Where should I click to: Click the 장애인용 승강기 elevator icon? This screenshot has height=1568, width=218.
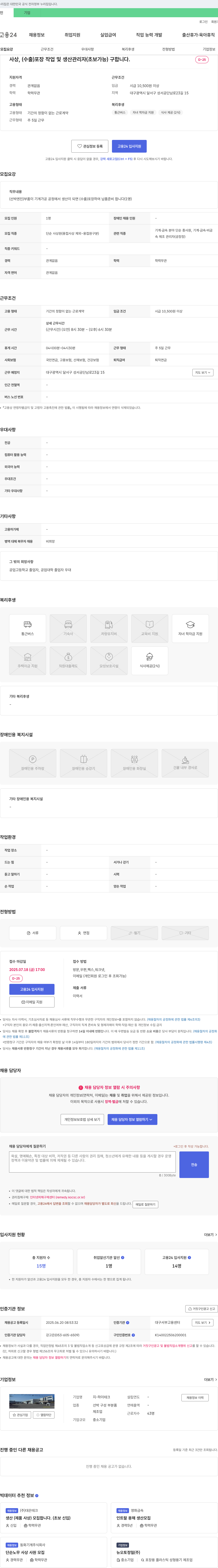83,763
